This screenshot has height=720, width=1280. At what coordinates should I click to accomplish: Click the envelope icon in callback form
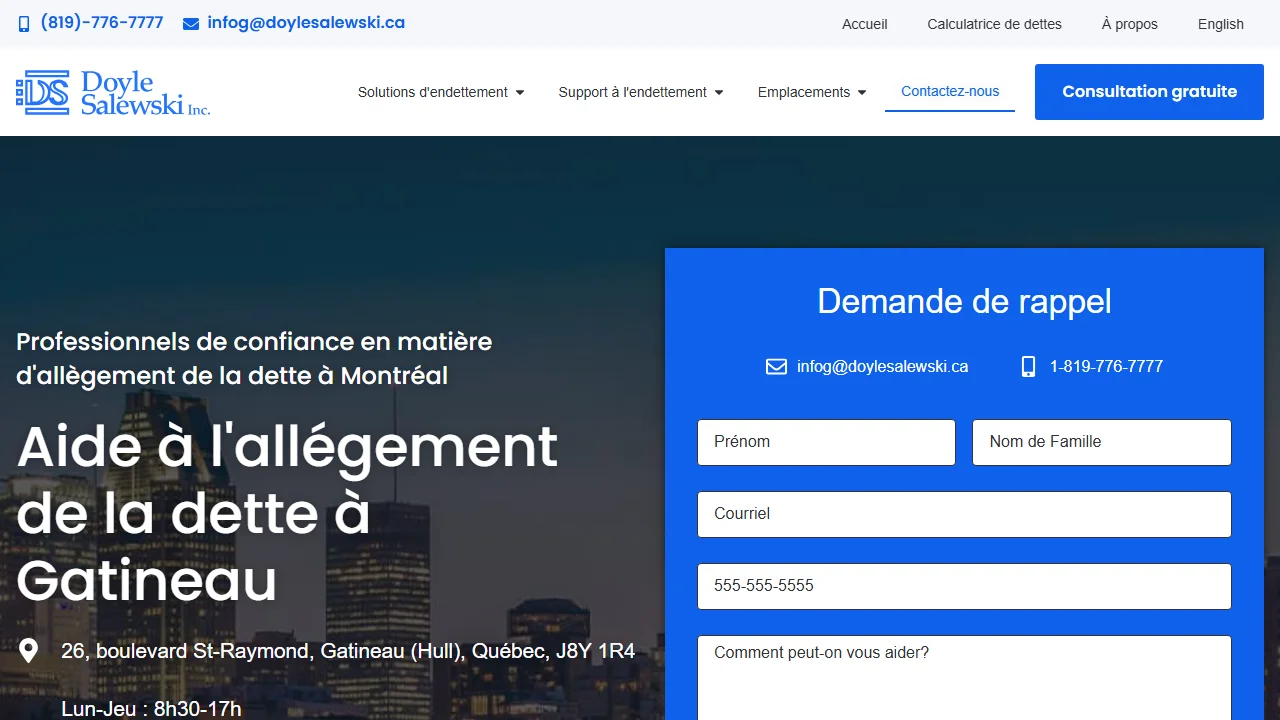click(x=776, y=367)
